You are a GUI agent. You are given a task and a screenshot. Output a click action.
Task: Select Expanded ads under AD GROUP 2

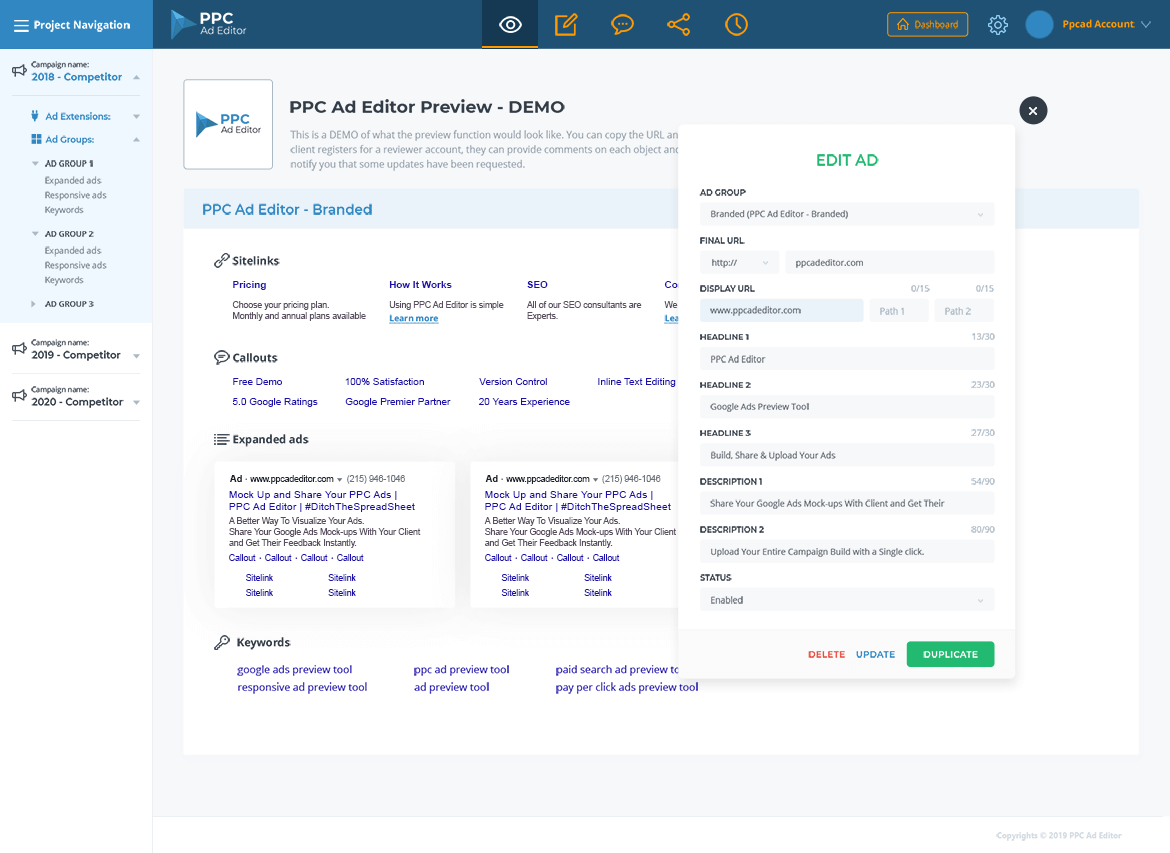coord(72,251)
